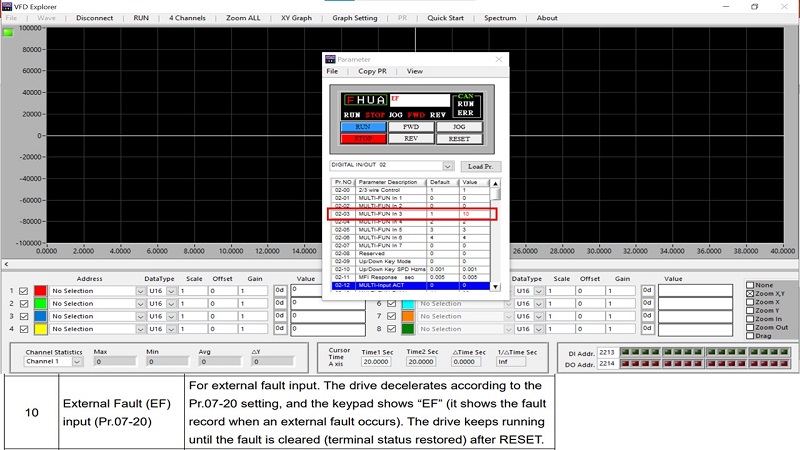
Task: Select parameter row 02-03 MULTI-FUN In 3
Action: [411, 214]
